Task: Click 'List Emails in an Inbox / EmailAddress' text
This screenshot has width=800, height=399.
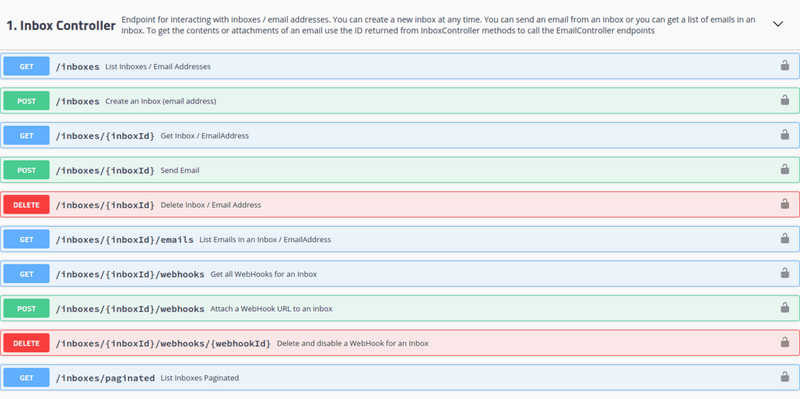Action: click(265, 240)
